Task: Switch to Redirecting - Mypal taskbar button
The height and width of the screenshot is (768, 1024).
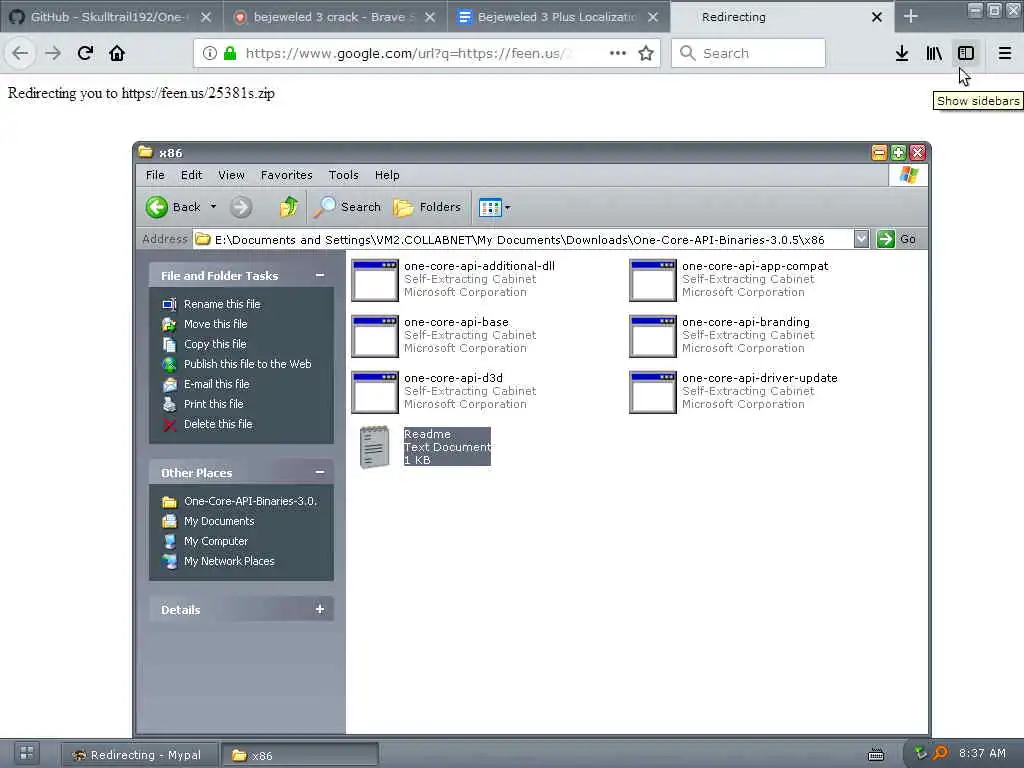Action: click(139, 755)
